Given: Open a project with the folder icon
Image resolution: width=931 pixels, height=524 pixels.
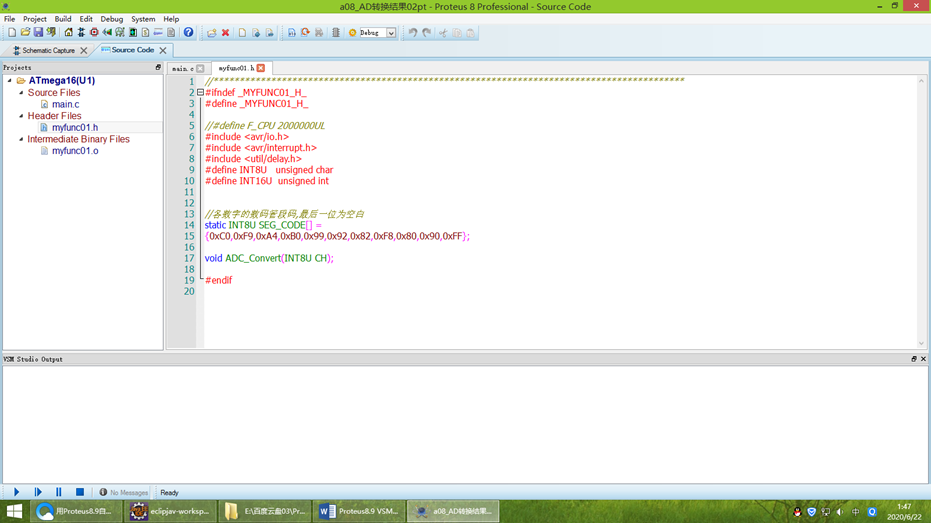Looking at the screenshot, I should [25, 33].
